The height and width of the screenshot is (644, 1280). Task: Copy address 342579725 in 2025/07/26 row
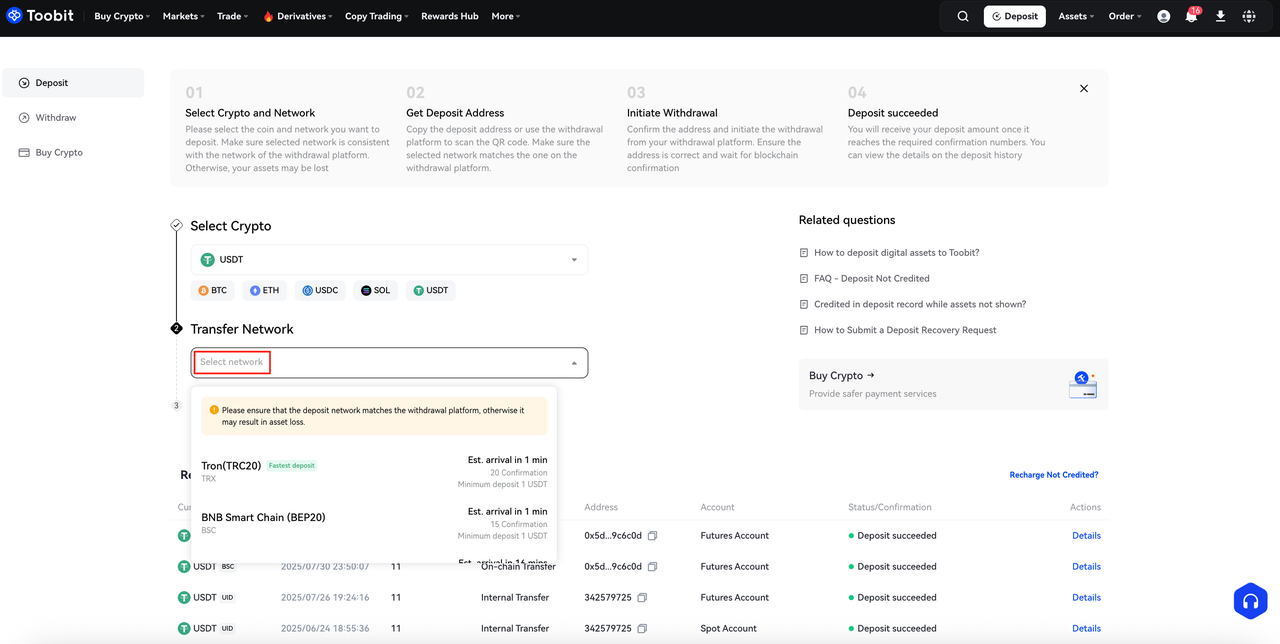point(642,598)
